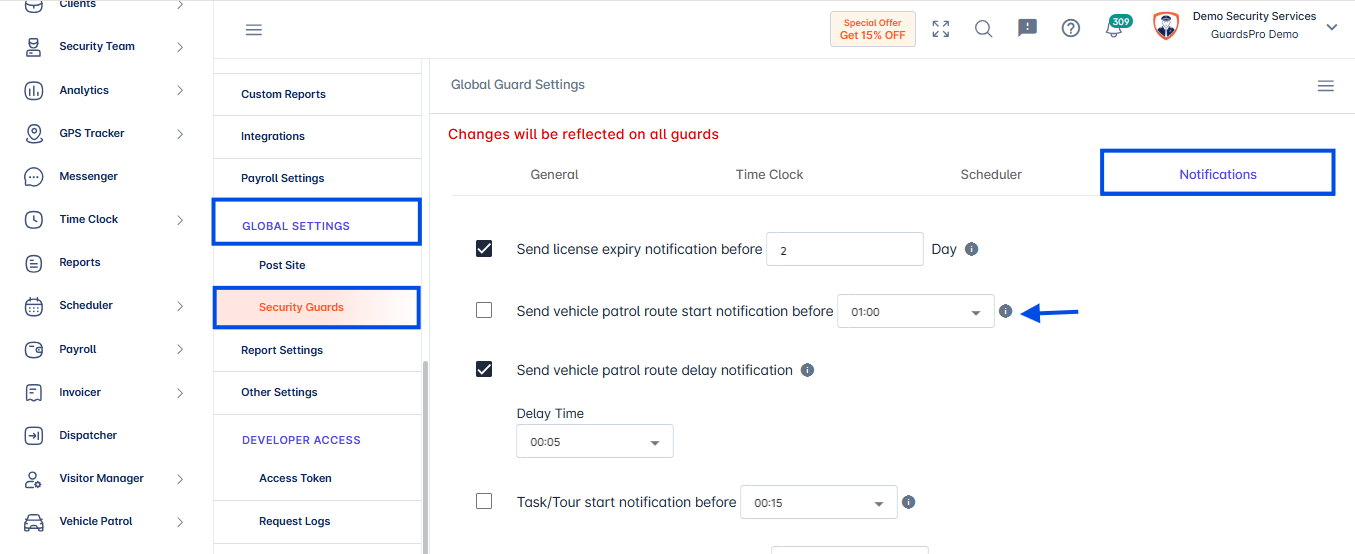The height and width of the screenshot is (554, 1355).
Task: Enable vehicle patrol route start notification checkbox
Action: 484,311
